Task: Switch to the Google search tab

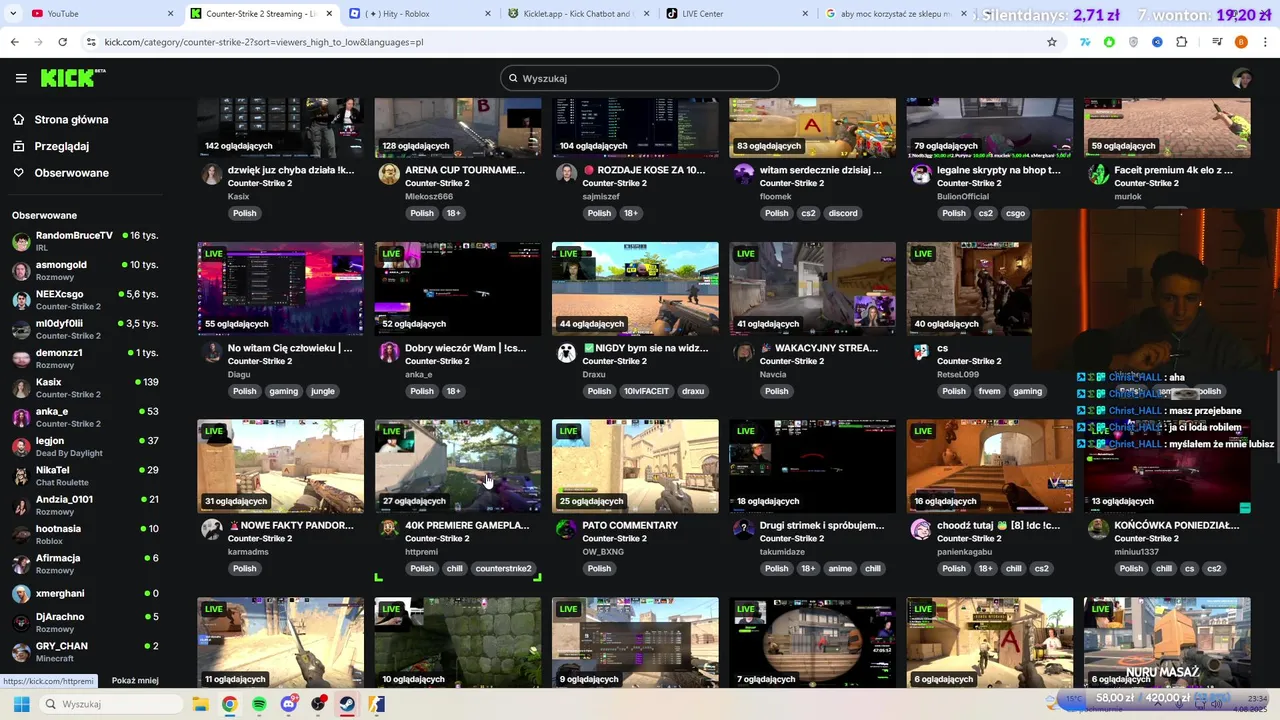Action: tap(895, 14)
